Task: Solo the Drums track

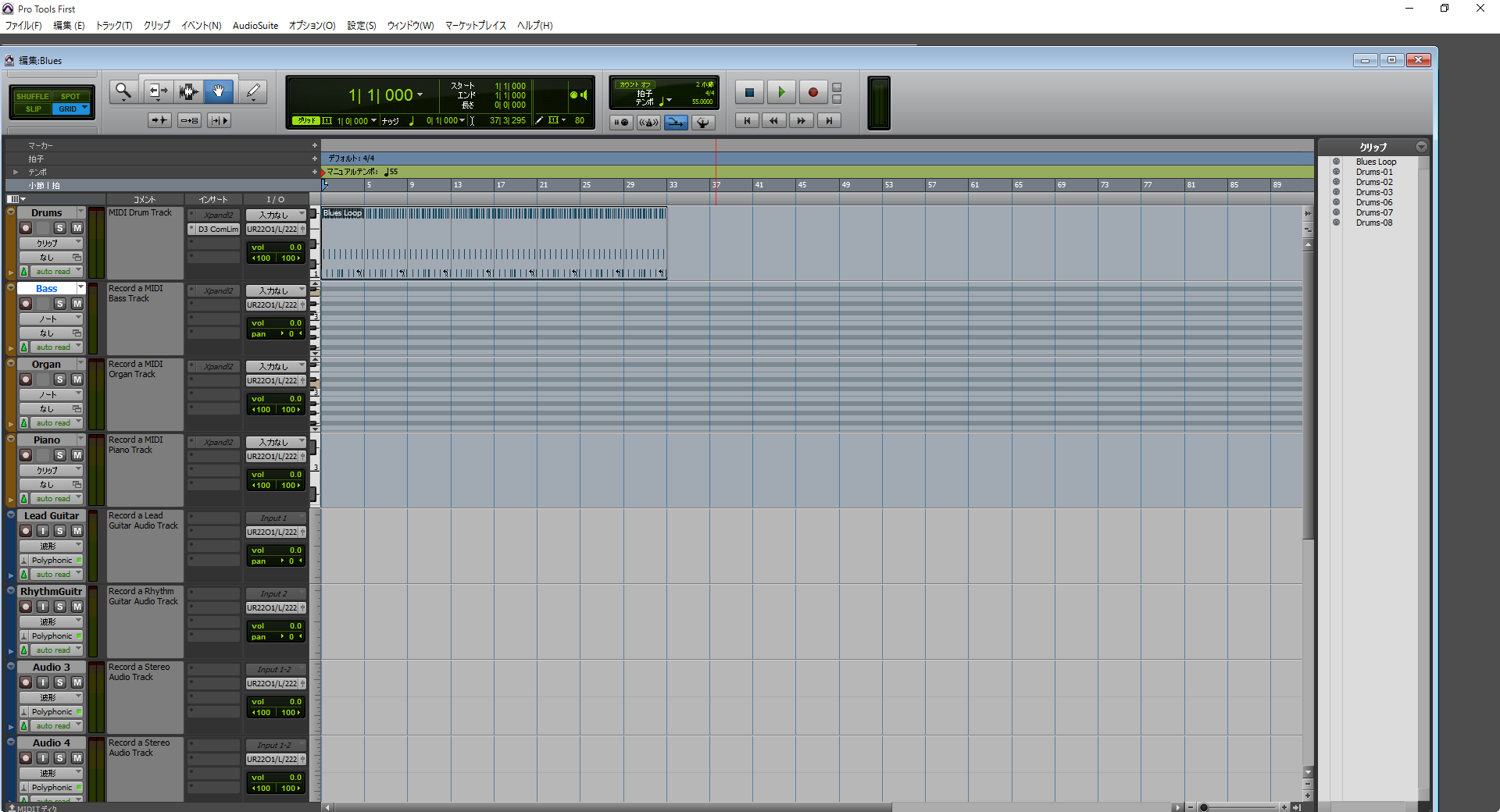Action: [59, 228]
